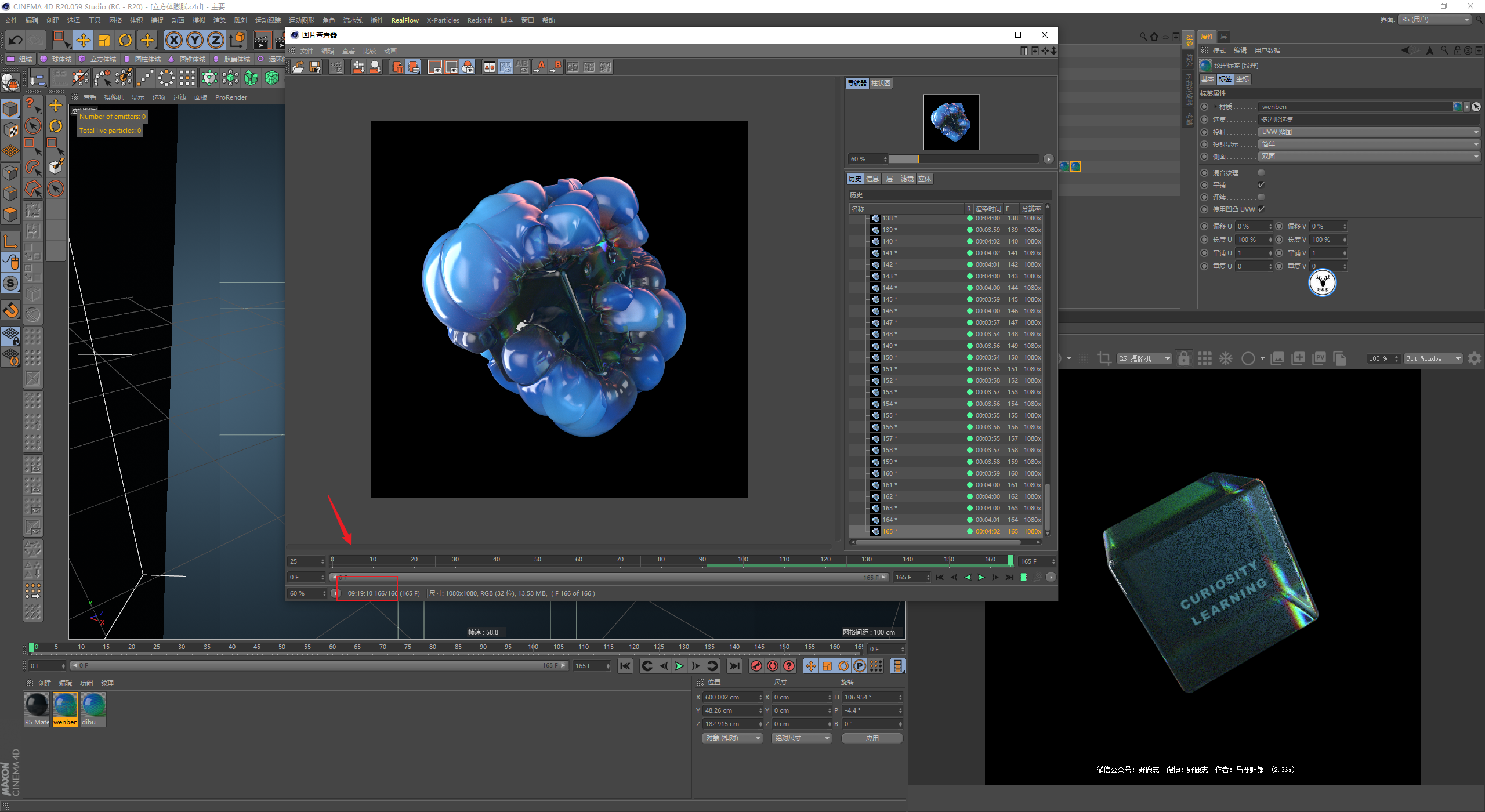Select the Scale tool in top toolbar
1485x812 pixels.
tap(104, 40)
